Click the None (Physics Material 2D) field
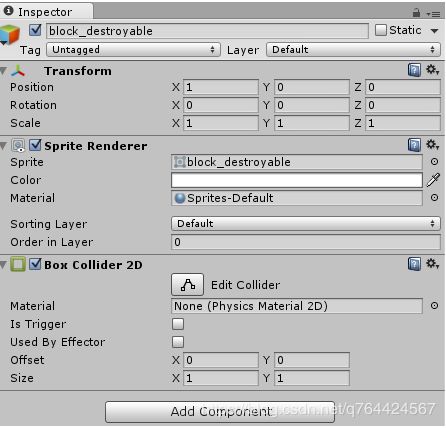Viewport: 446px width, 428px height. pos(297,306)
